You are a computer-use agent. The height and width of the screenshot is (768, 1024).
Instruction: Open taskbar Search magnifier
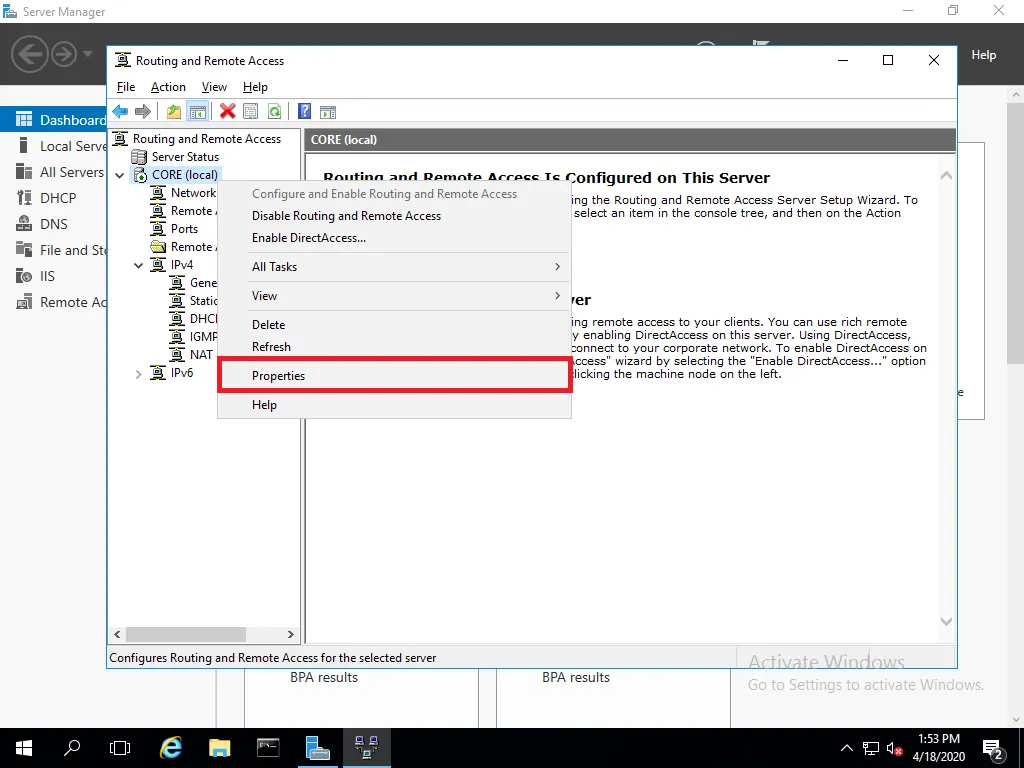pyautogui.click(x=72, y=748)
